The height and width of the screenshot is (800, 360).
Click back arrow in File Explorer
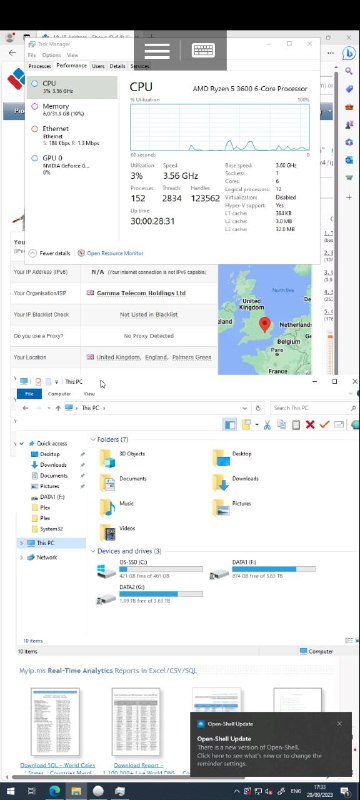coord(25,408)
